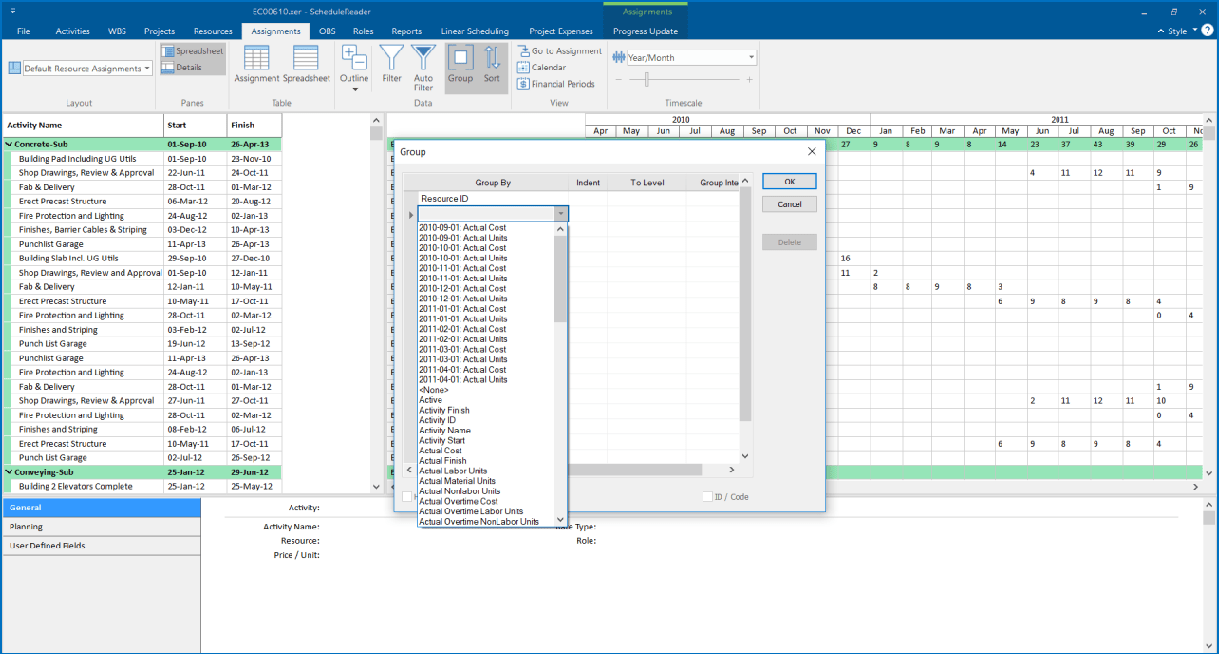The image size is (1219, 654).
Task: Click the timescale zoom-in plus
Action: click(749, 79)
